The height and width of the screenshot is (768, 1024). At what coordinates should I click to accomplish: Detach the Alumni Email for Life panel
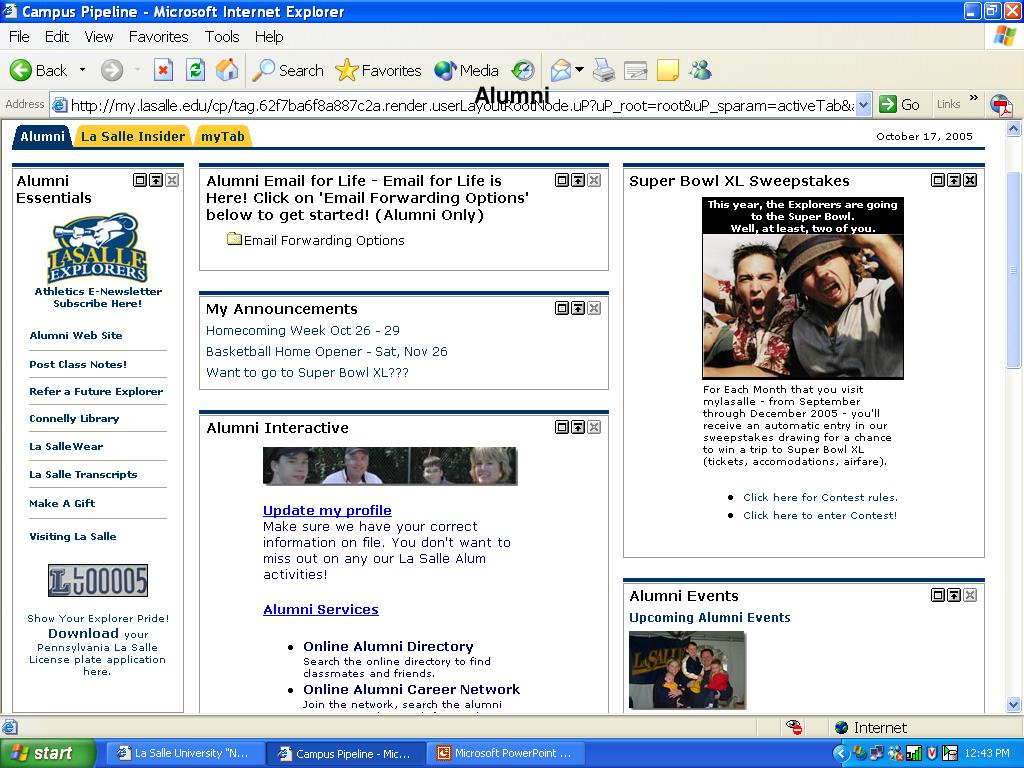(562, 180)
